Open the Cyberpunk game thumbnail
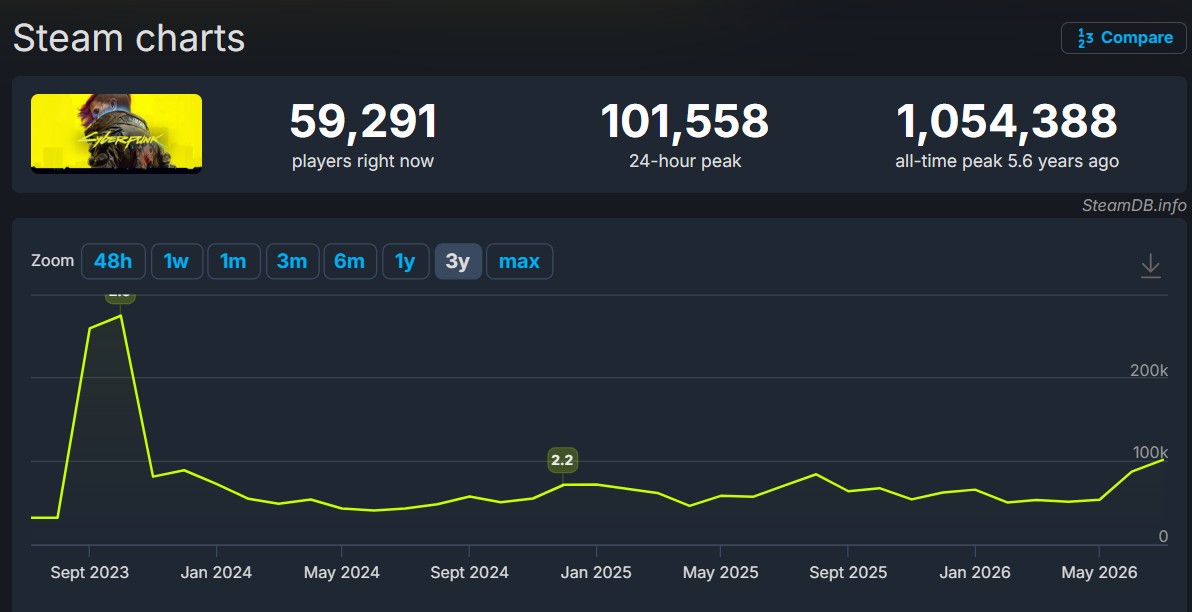This screenshot has height=612, width=1192. tap(116, 134)
